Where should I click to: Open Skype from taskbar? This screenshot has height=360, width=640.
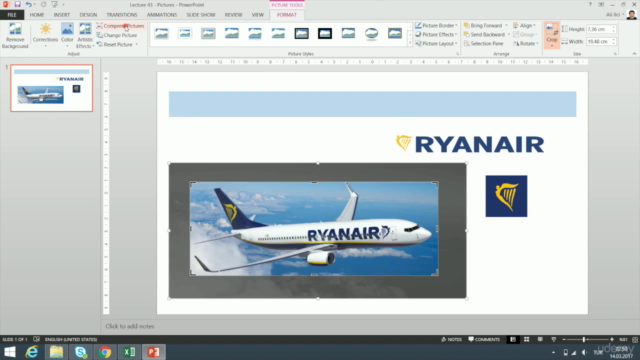[80, 352]
